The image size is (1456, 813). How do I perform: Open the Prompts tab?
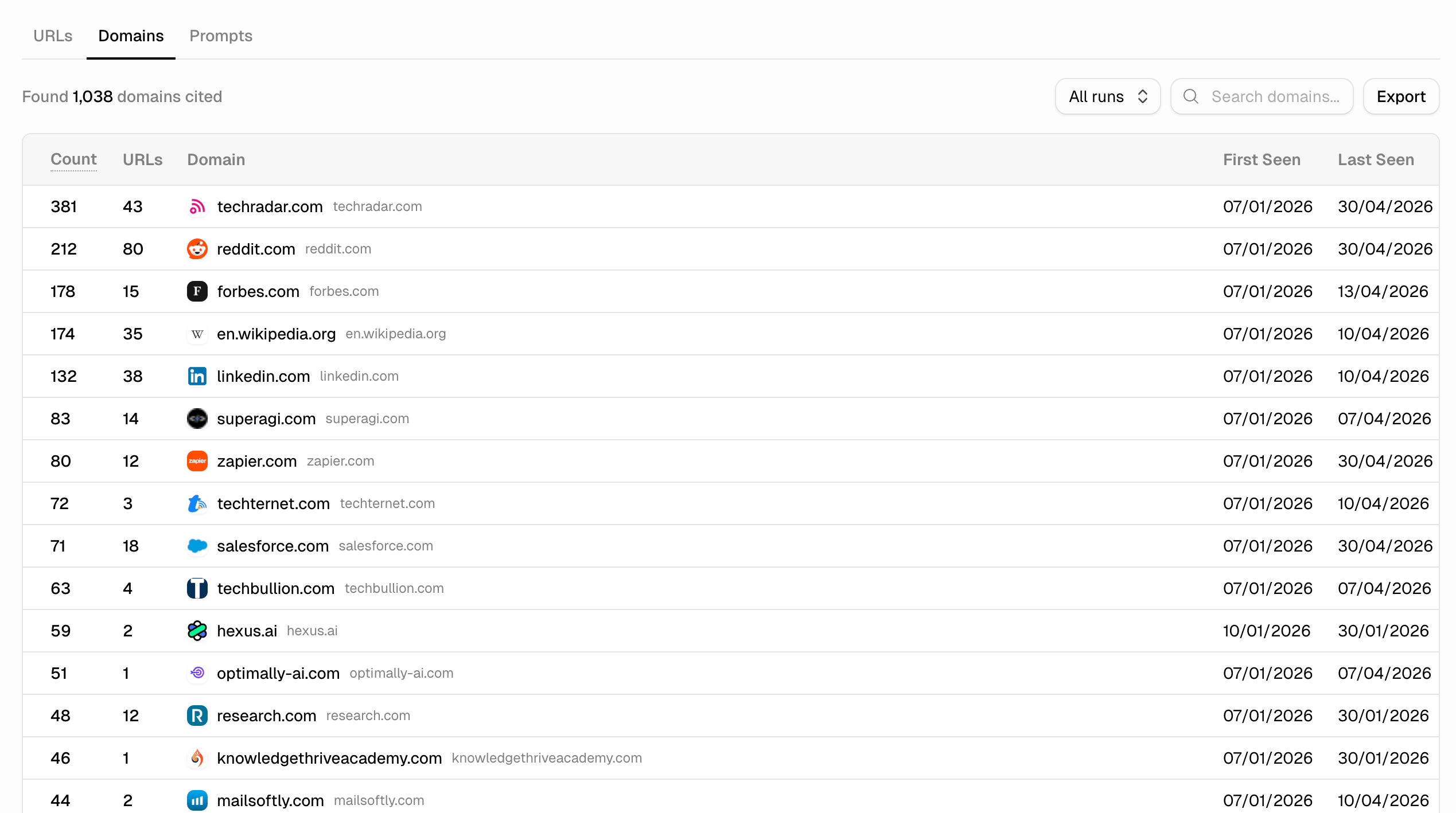click(x=221, y=36)
